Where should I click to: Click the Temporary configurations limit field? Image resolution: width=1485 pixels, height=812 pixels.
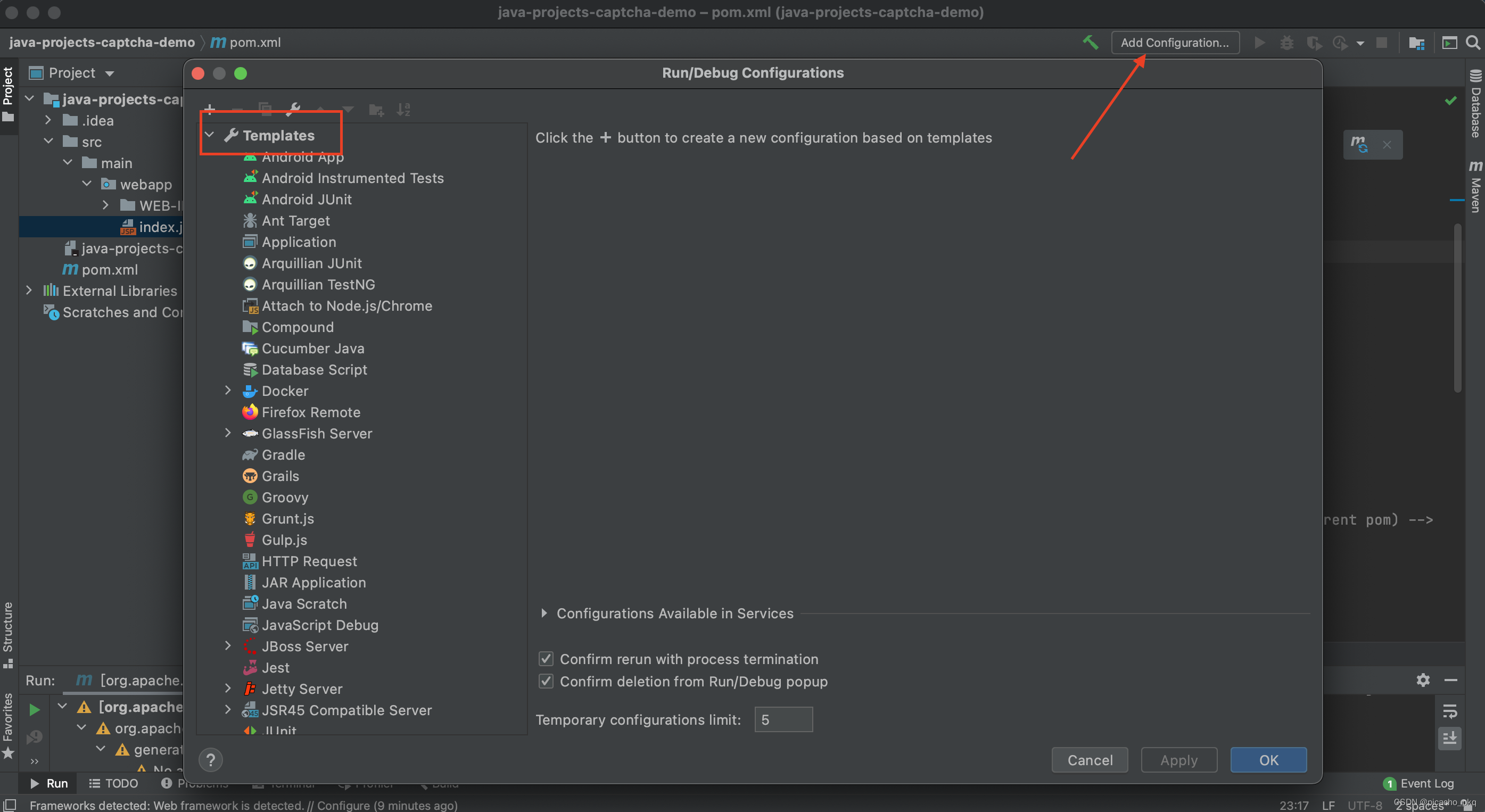coord(783,719)
